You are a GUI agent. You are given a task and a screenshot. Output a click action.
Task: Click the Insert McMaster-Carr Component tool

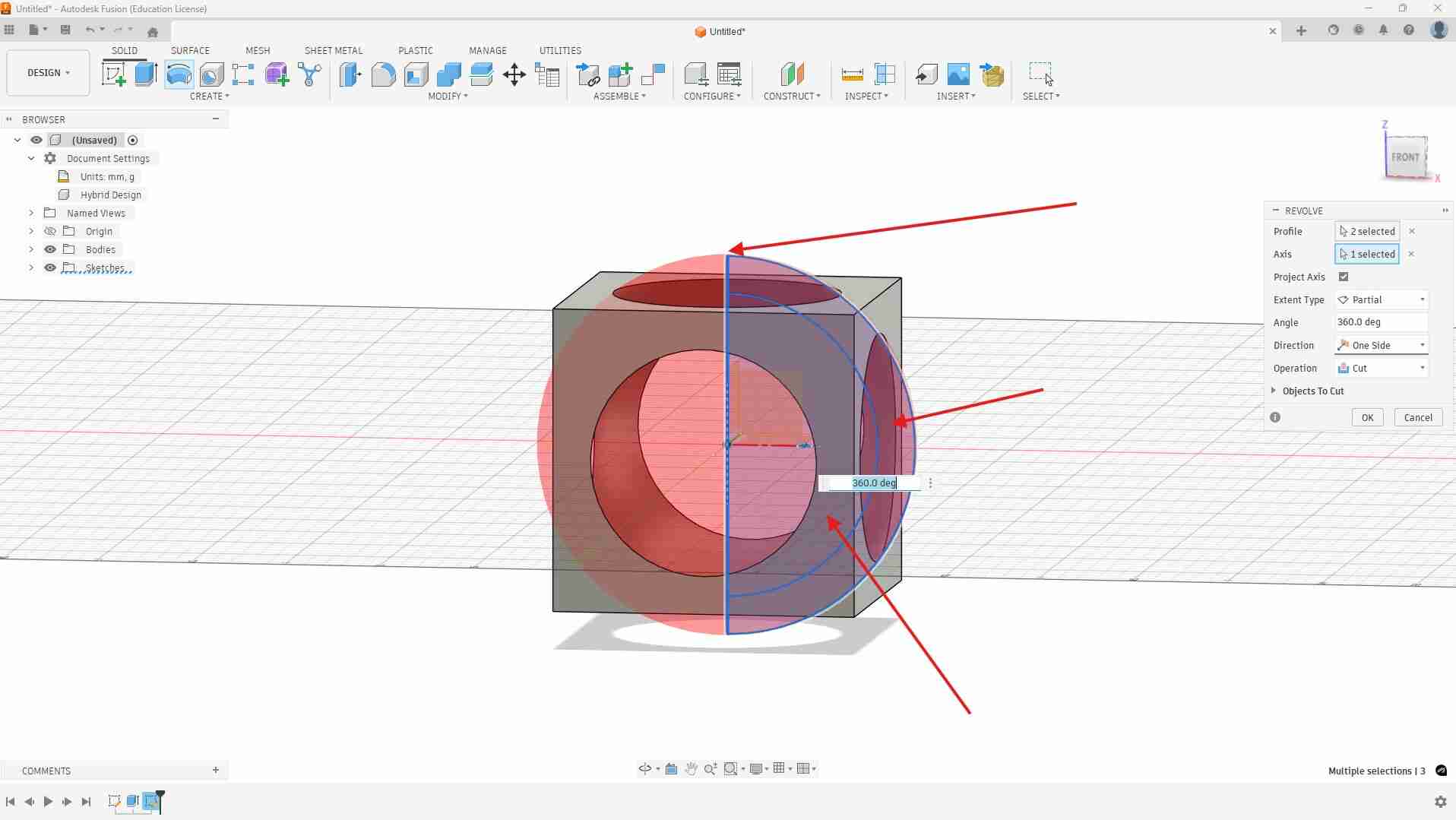tap(992, 74)
